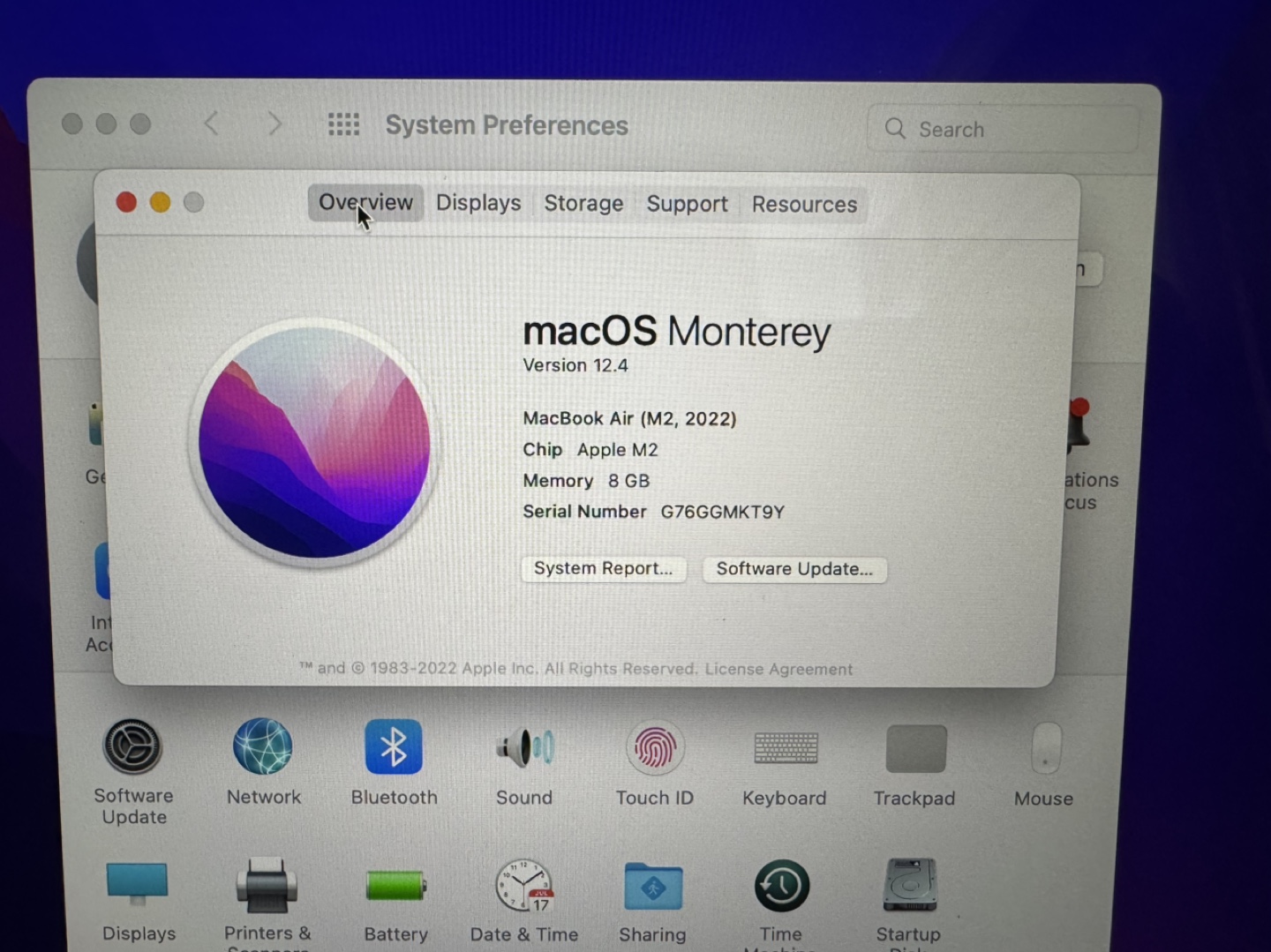Open Bluetooth preferences pane
The image size is (1271, 952).
pyautogui.click(x=394, y=746)
